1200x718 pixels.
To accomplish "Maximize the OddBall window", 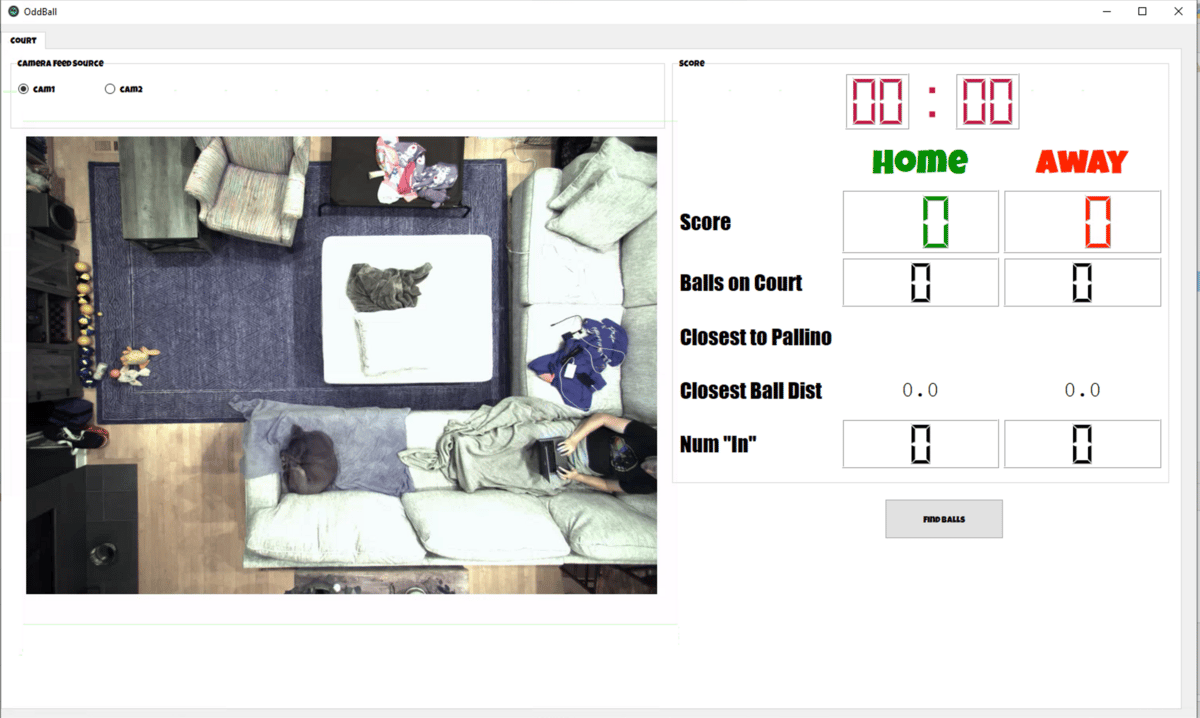I will (x=1142, y=11).
